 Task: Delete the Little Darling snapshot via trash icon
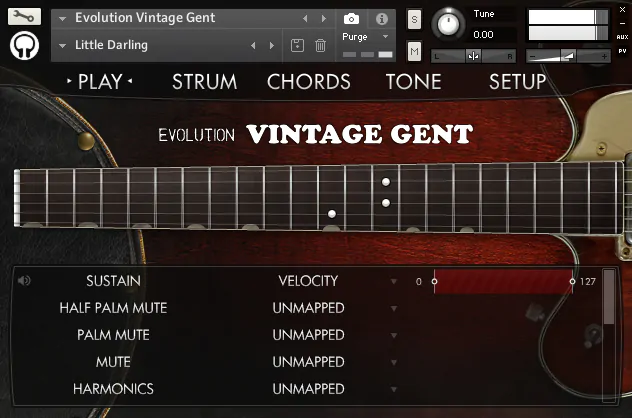[x=320, y=45]
